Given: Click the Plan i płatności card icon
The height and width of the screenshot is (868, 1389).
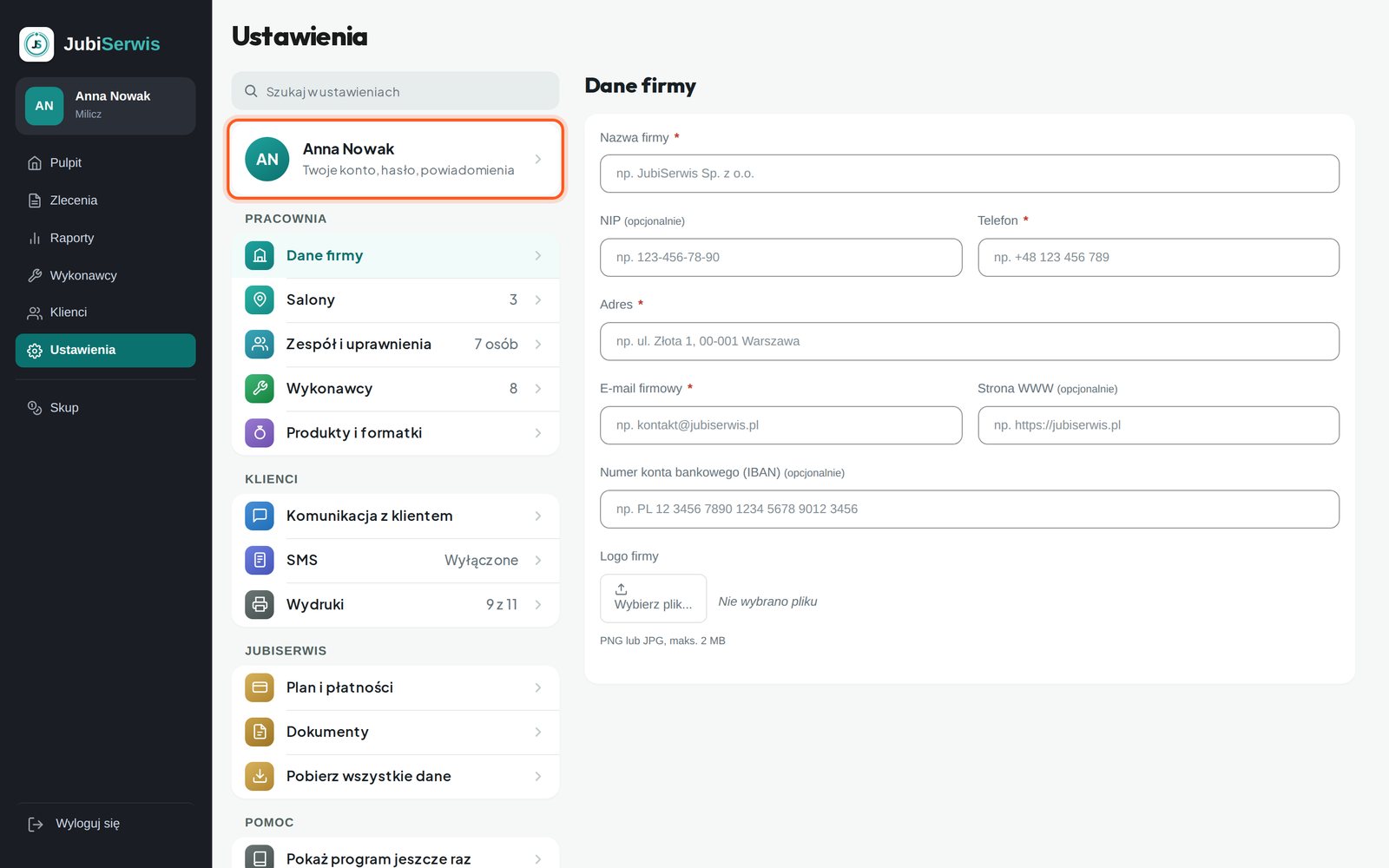Looking at the screenshot, I should [260, 687].
